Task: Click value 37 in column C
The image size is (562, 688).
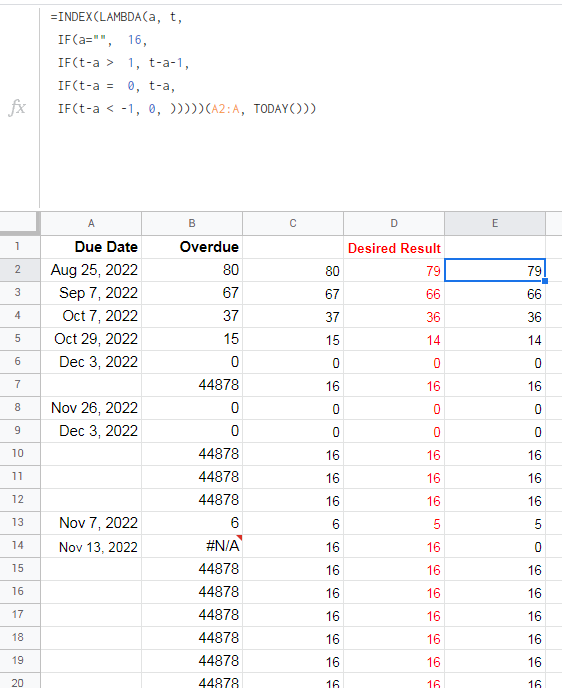Action: tap(293, 316)
